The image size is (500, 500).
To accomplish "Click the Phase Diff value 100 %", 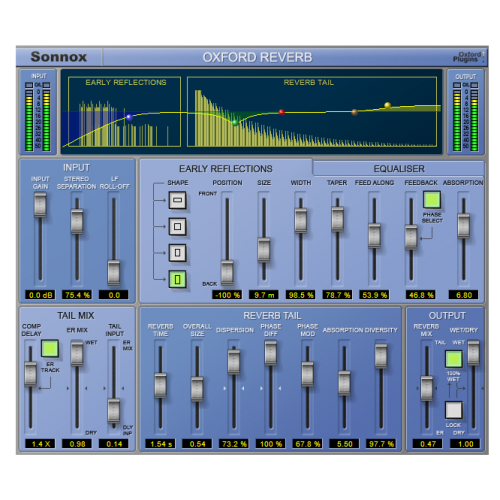I will pyautogui.click(x=270, y=444).
